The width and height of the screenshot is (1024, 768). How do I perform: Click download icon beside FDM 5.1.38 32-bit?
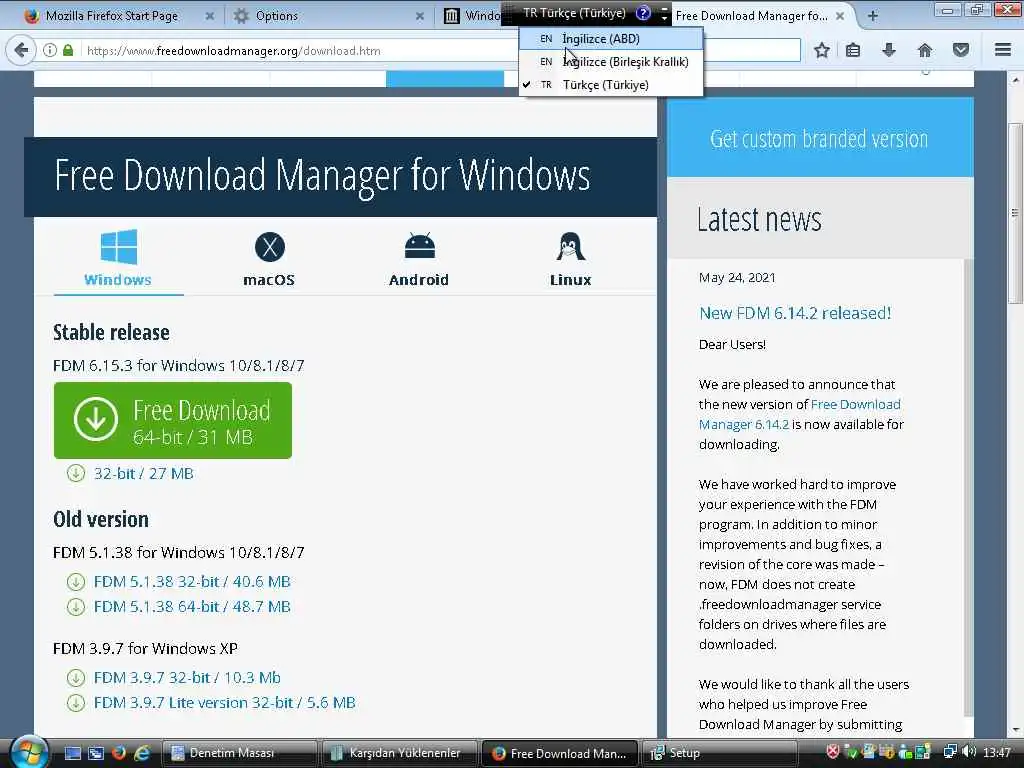(x=76, y=581)
